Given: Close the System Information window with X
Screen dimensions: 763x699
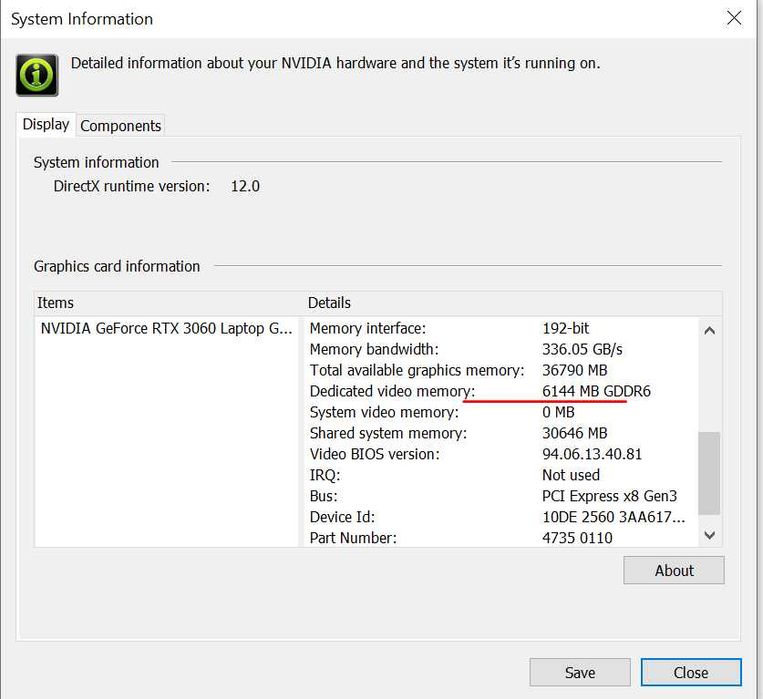Looking at the screenshot, I should pos(734,18).
